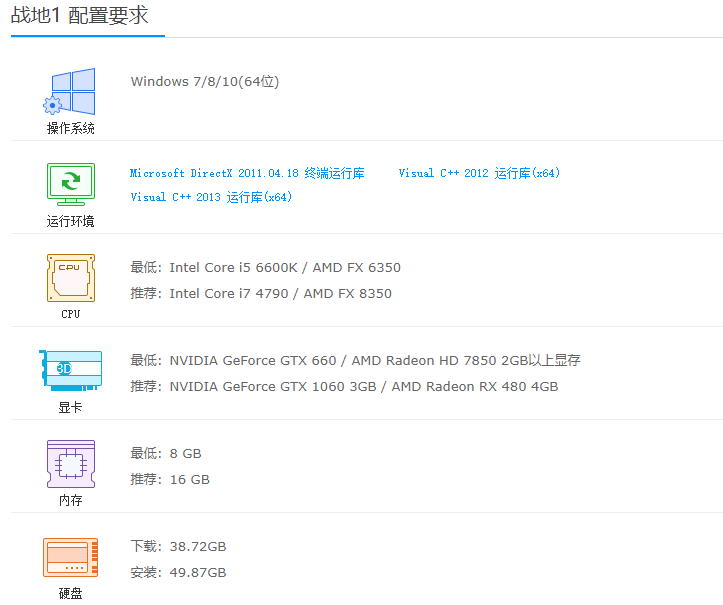Click the memory chip icon
723x605 pixels.
[71, 464]
